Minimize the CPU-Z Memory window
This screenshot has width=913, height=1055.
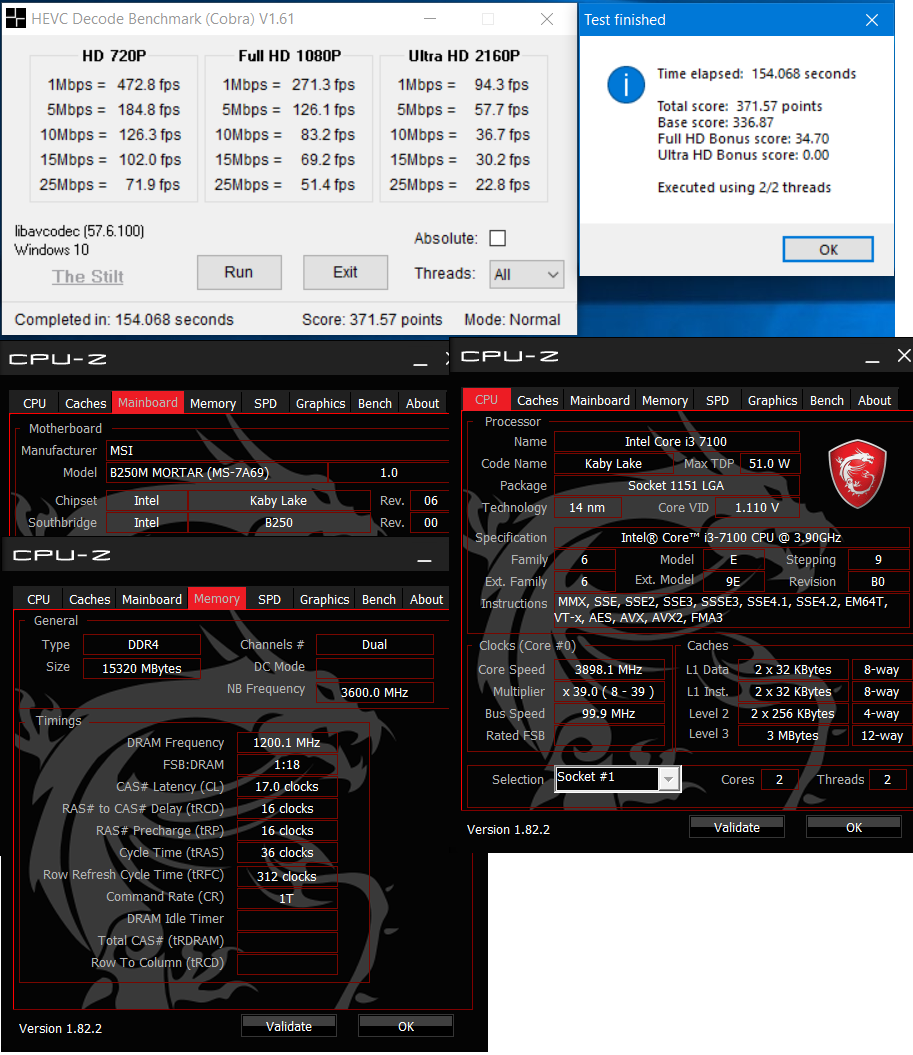point(424,560)
